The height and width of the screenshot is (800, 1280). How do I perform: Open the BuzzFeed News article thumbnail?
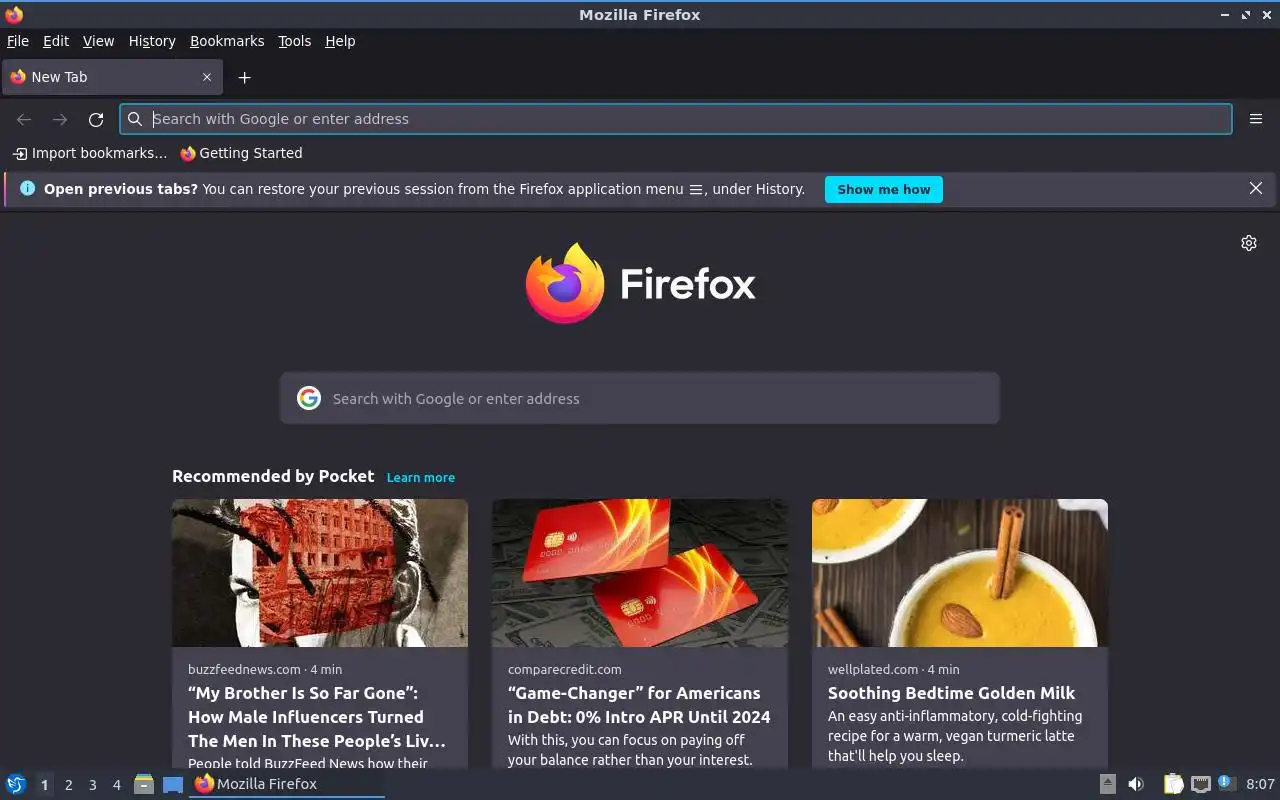(320, 573)
